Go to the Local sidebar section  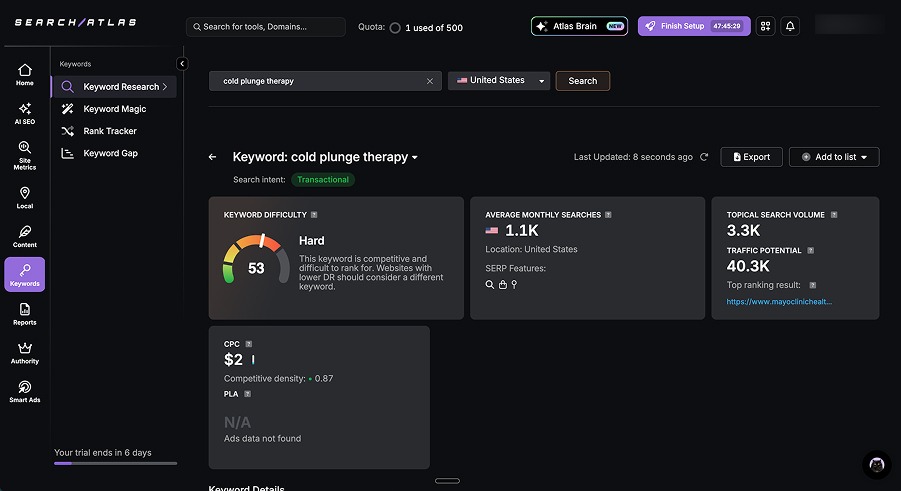click(25, 198)
